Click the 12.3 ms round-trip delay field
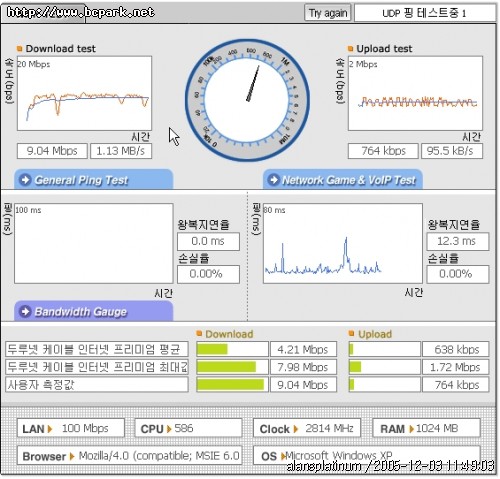 pyautogui.click(x=458, y=241)
